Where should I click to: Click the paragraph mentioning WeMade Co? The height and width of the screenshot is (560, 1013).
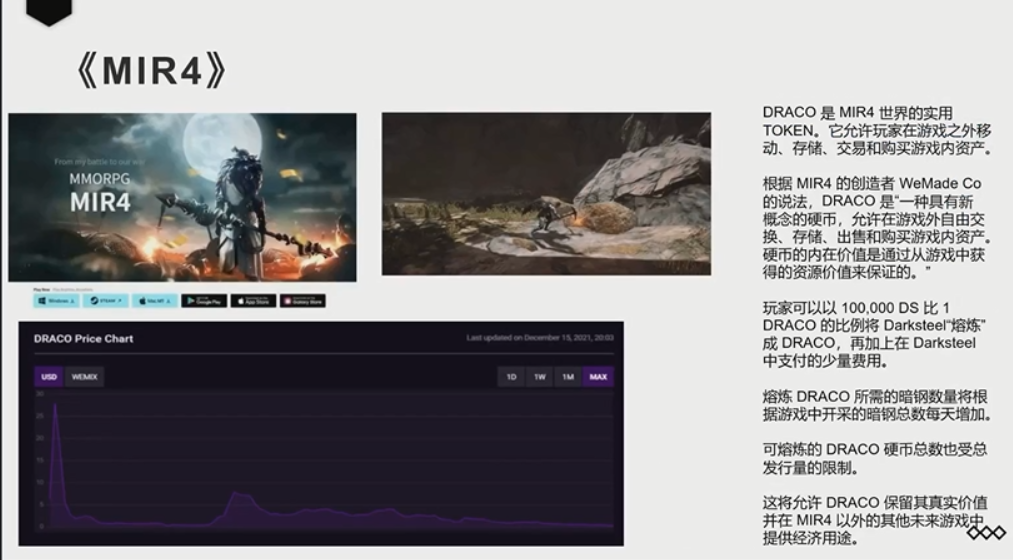pos(877,228)
